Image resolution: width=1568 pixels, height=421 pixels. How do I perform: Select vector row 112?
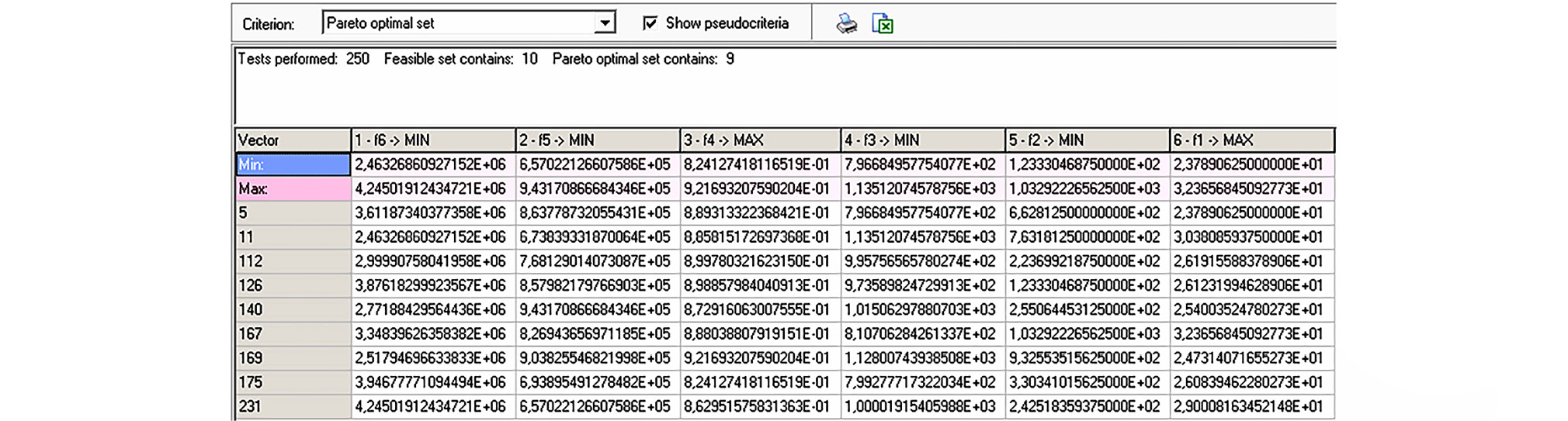[293, 261]
